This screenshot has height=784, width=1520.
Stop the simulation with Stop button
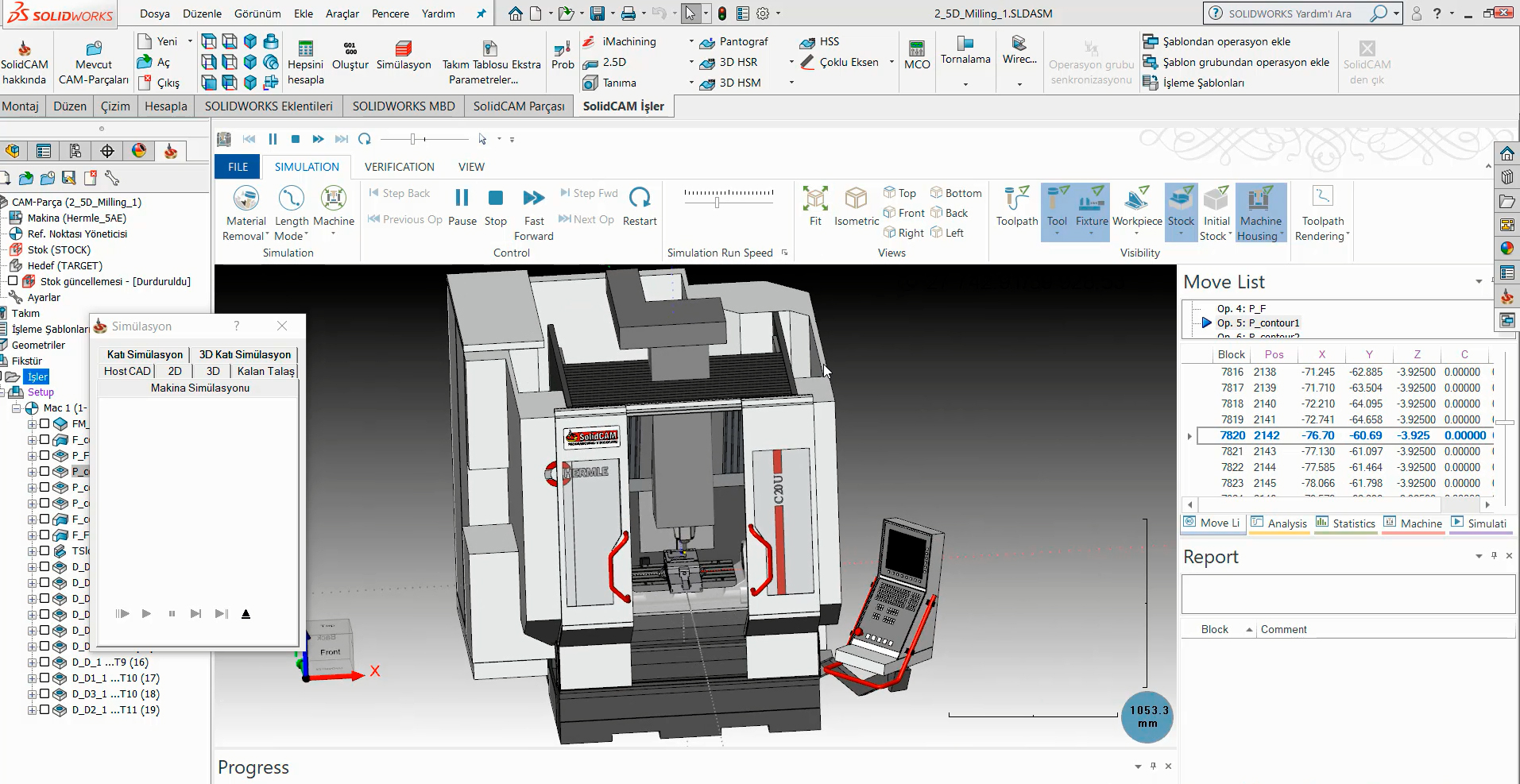(x=495, y=207)
